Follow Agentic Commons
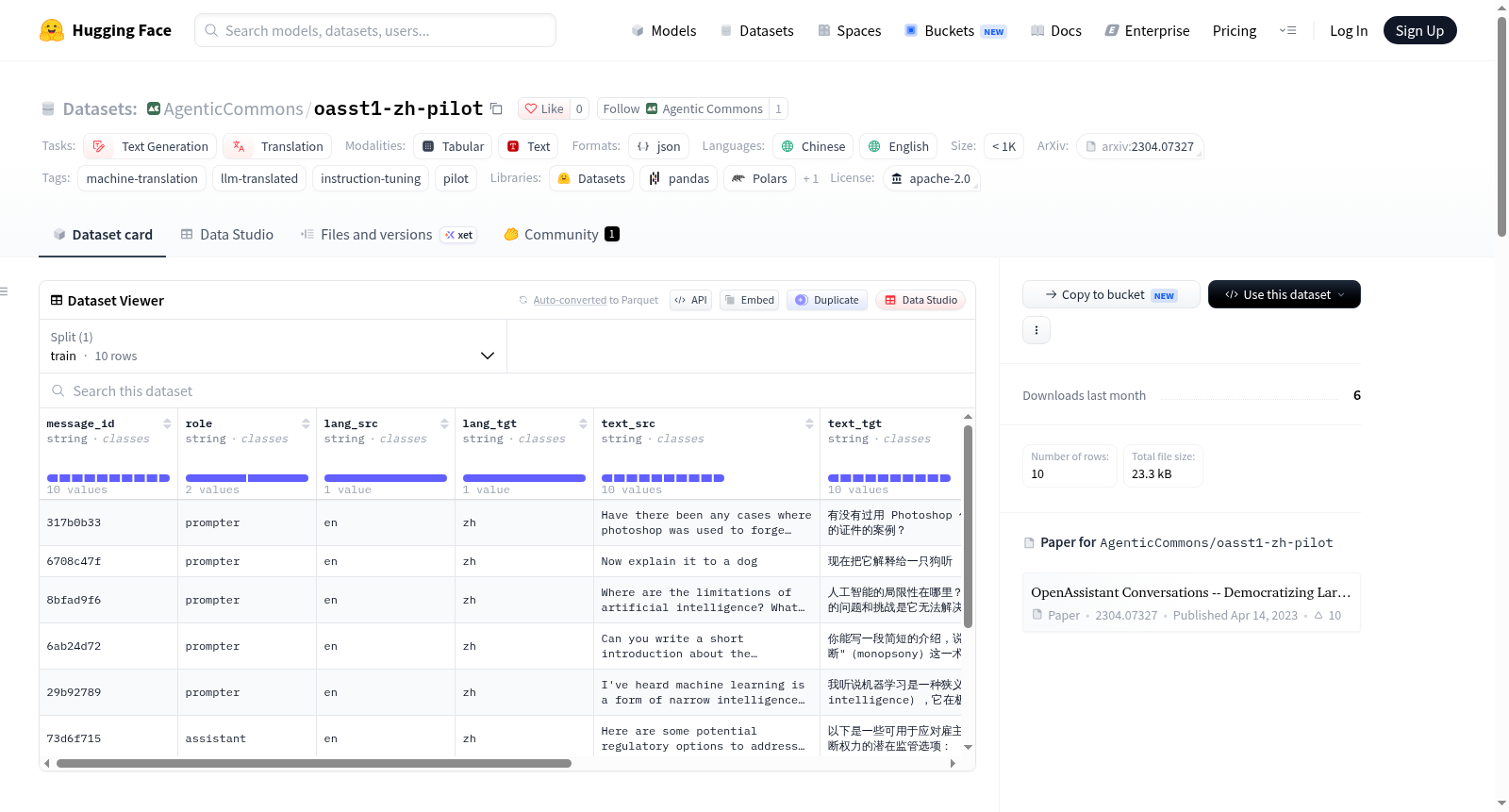 click(x=684, y=109)
